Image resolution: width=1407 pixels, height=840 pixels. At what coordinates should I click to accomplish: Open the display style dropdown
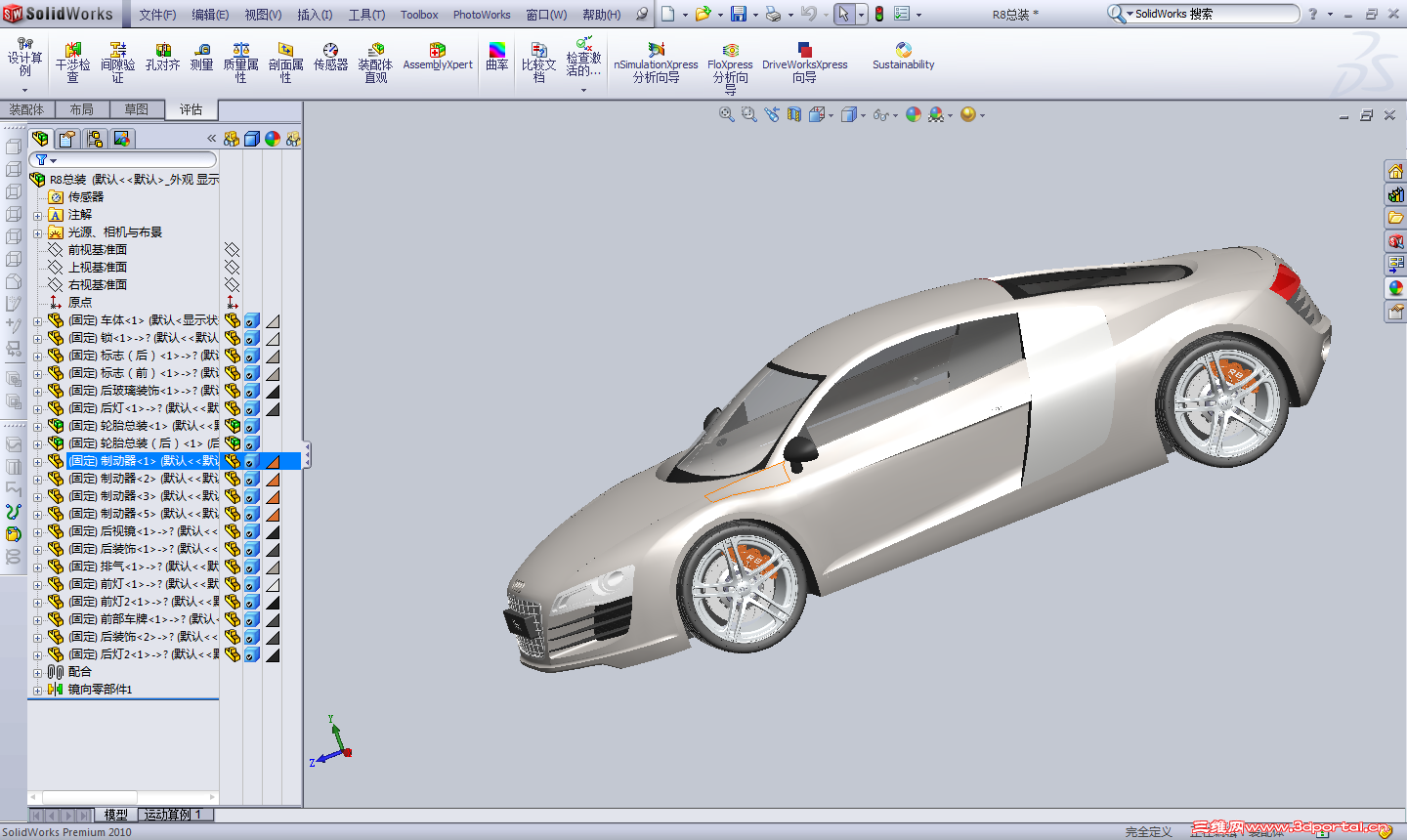(863, 115)
